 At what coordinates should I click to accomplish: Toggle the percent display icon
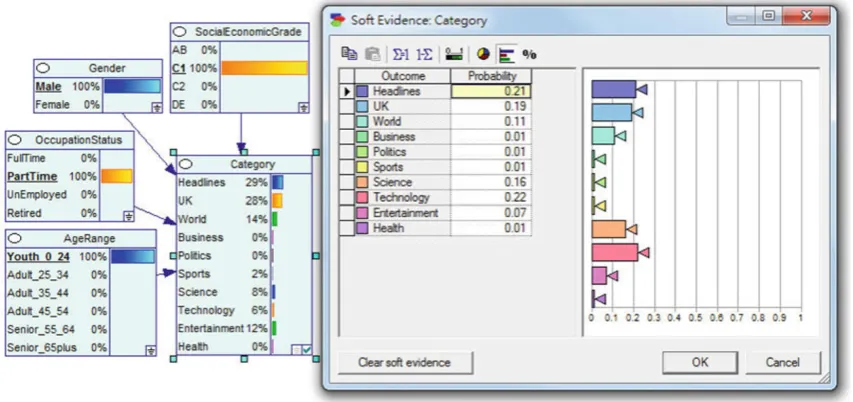coord(529,54)
